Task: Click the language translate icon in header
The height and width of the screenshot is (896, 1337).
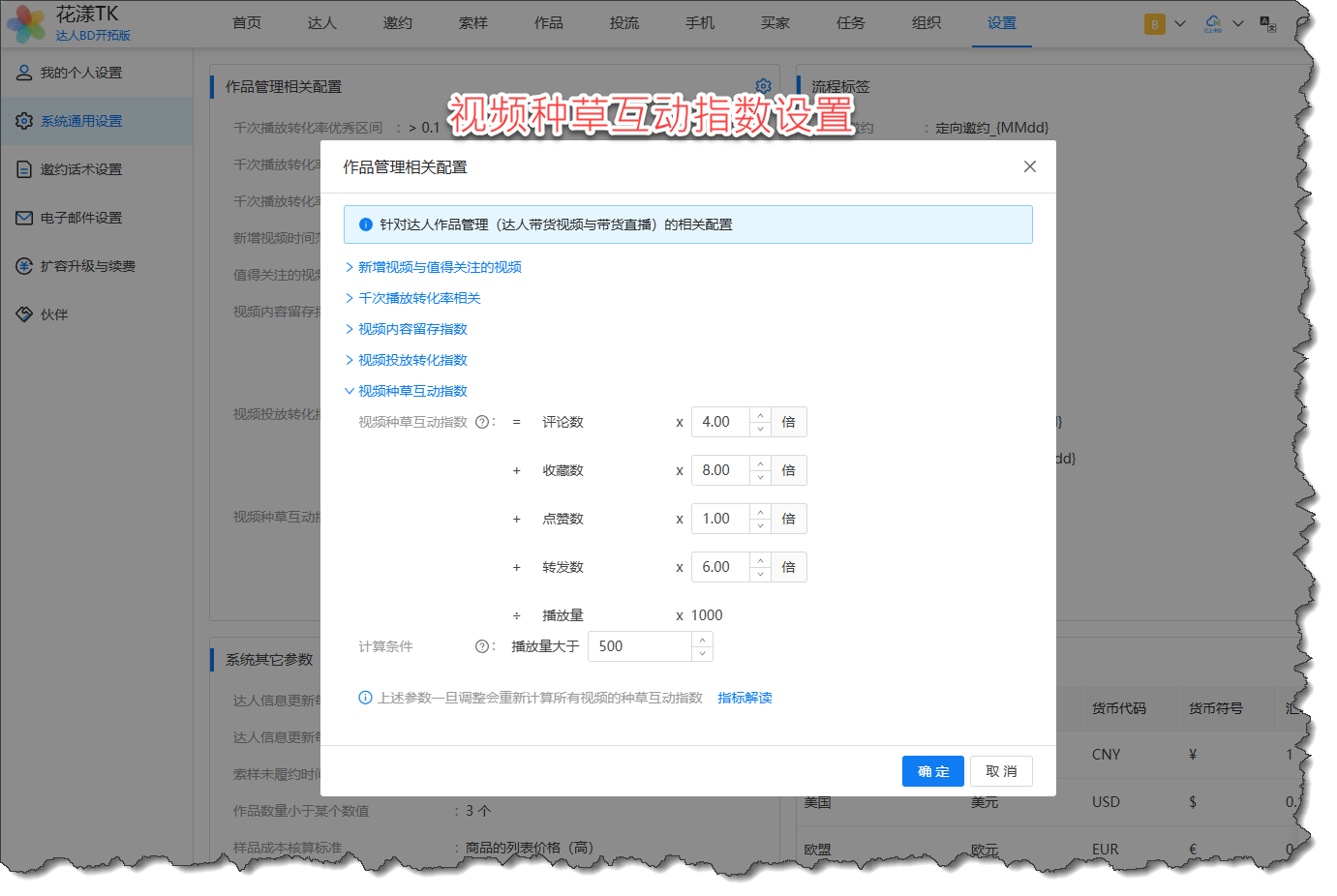Action: click(x=1268, y=23)
